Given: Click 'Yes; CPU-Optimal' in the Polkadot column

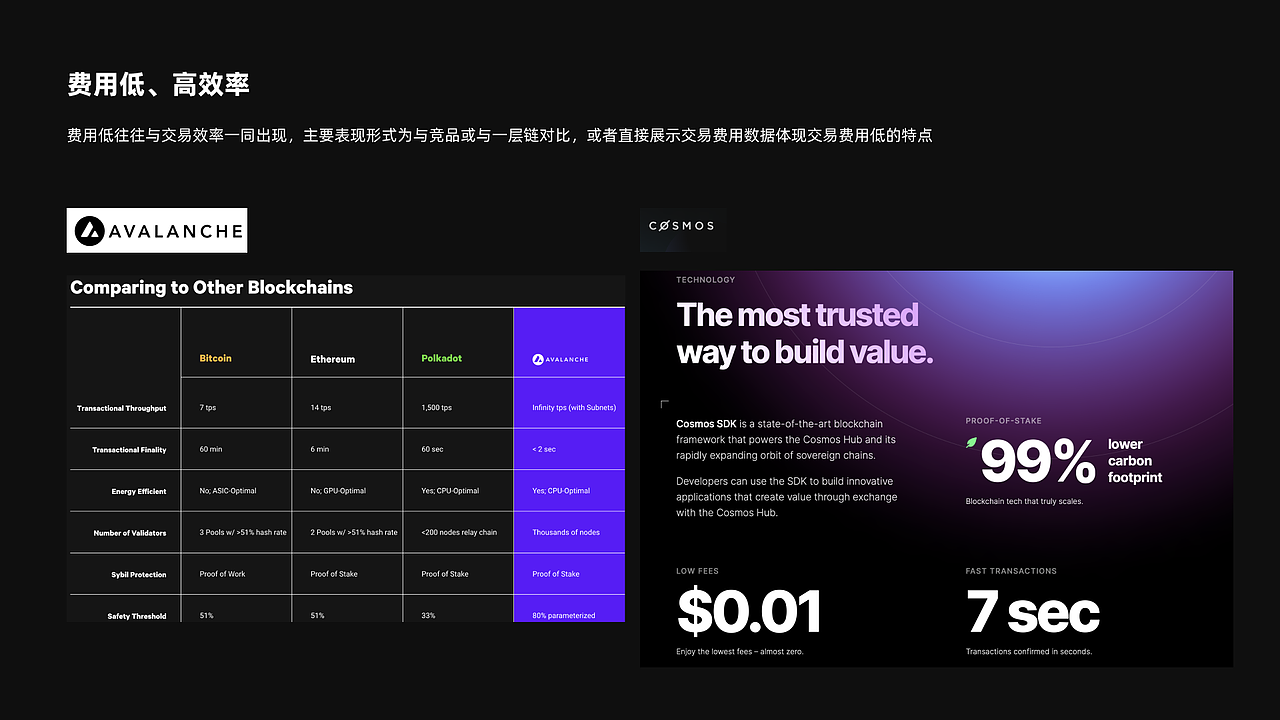Looking at the screenshot, I should (450, 491).
